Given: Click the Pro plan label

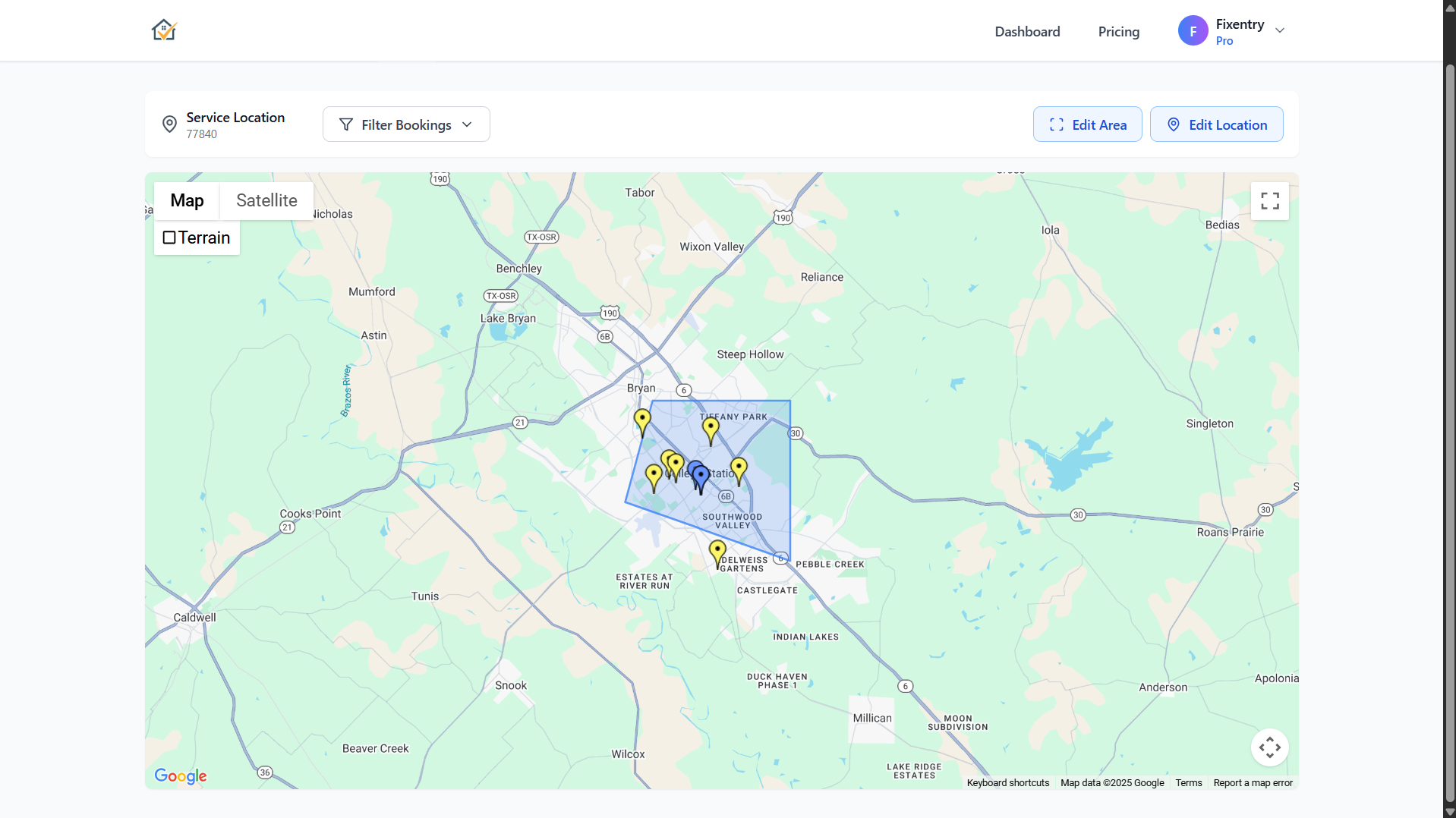Looking at the screenshot, I should [1224, 41].
